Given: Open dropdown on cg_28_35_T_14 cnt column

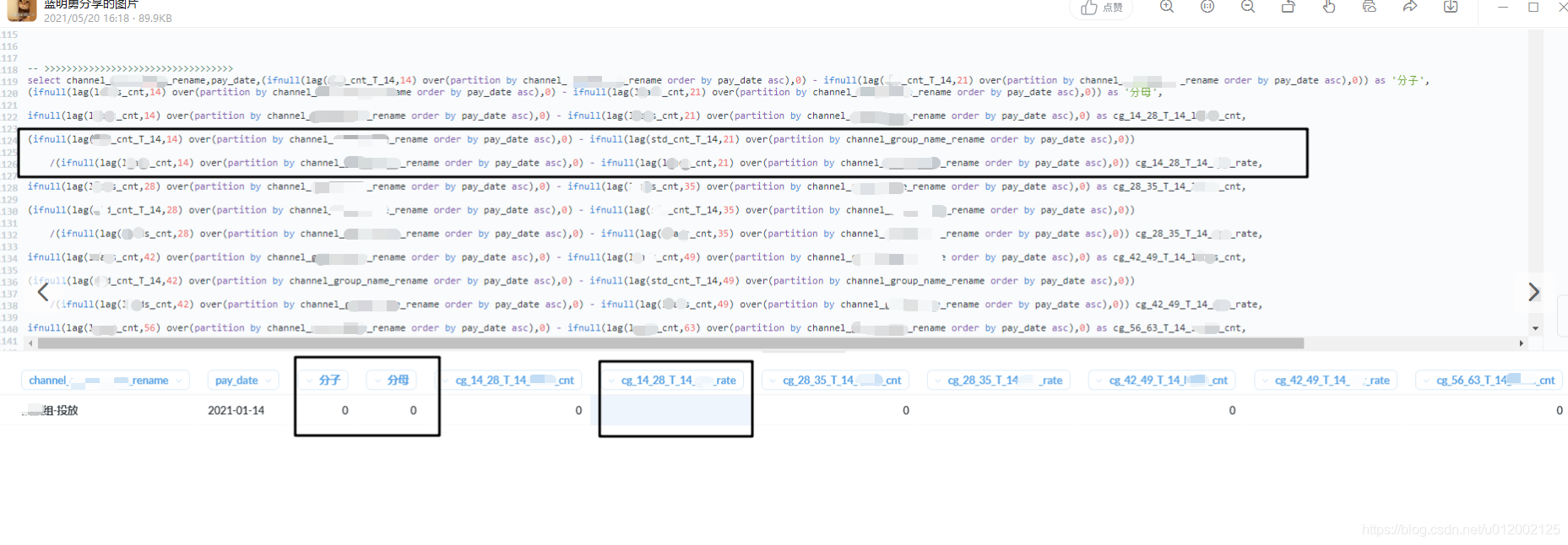Looking at the screenshot, I should 773,380.
